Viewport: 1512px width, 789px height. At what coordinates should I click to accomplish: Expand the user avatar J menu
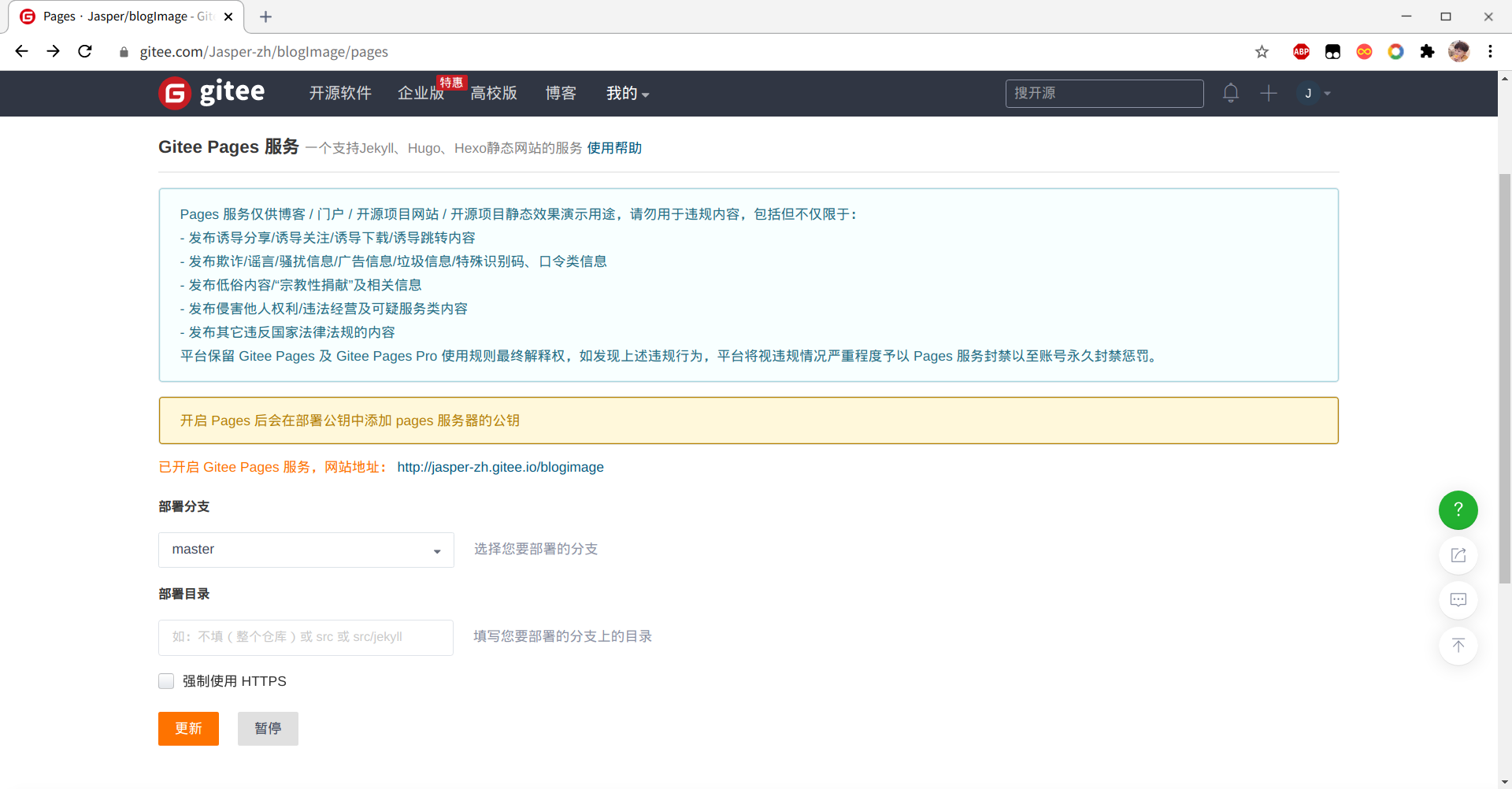coord(1314,93)
